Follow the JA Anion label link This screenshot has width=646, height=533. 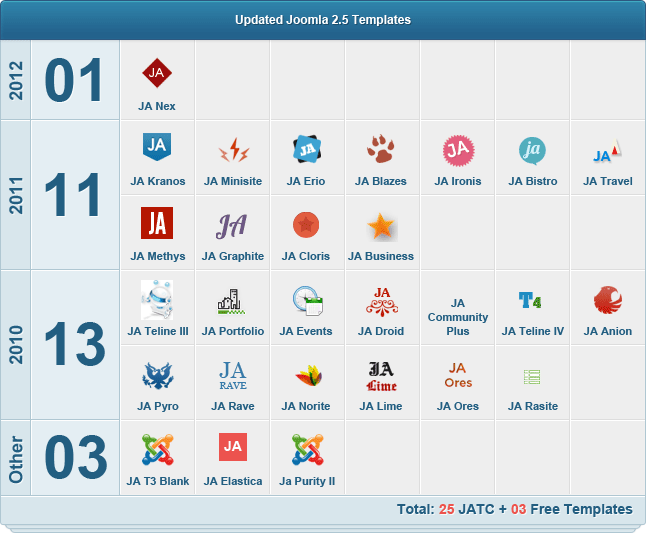(x=608, y=331)
